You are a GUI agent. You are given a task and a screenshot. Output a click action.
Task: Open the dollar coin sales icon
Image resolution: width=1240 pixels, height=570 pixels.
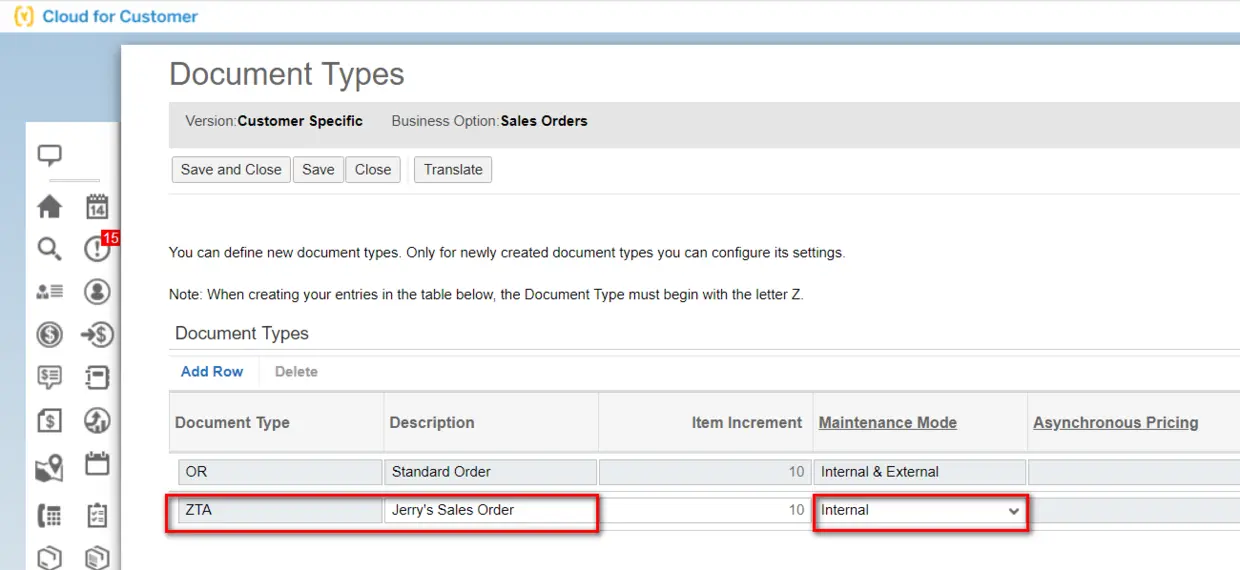(x=49, y=334)
